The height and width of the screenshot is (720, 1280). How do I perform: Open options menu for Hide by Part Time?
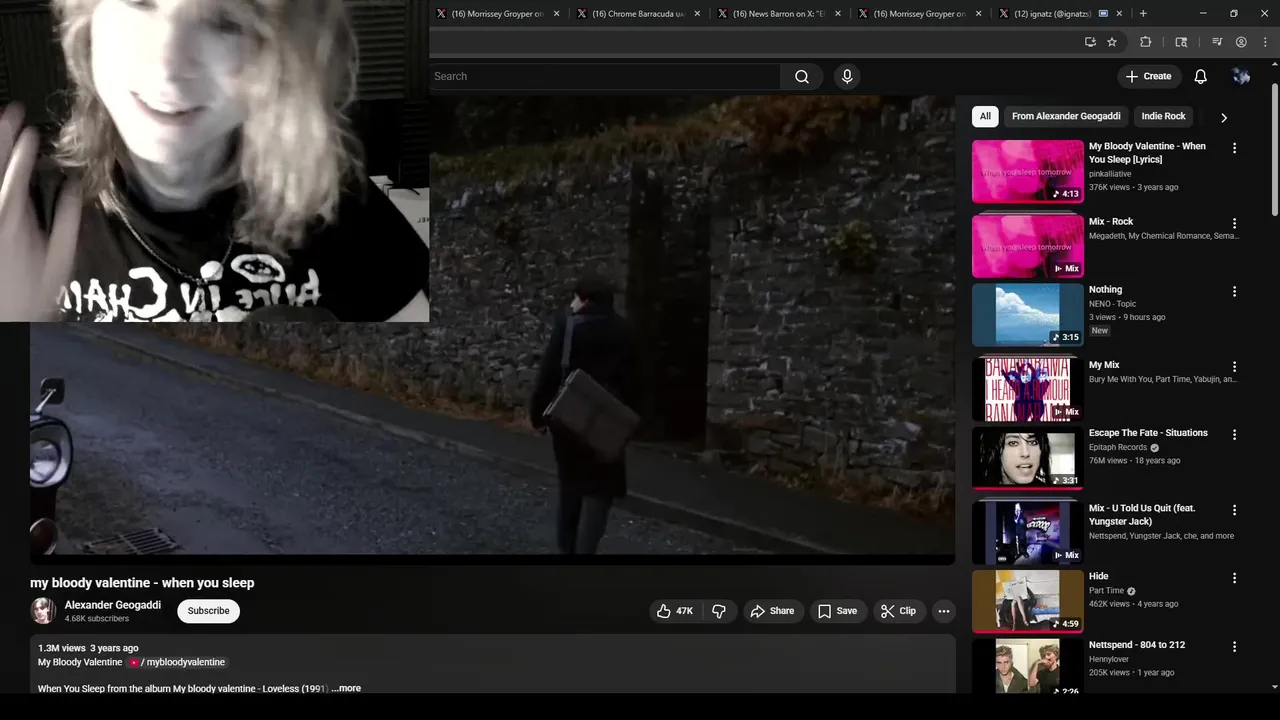click(1234, 578)
